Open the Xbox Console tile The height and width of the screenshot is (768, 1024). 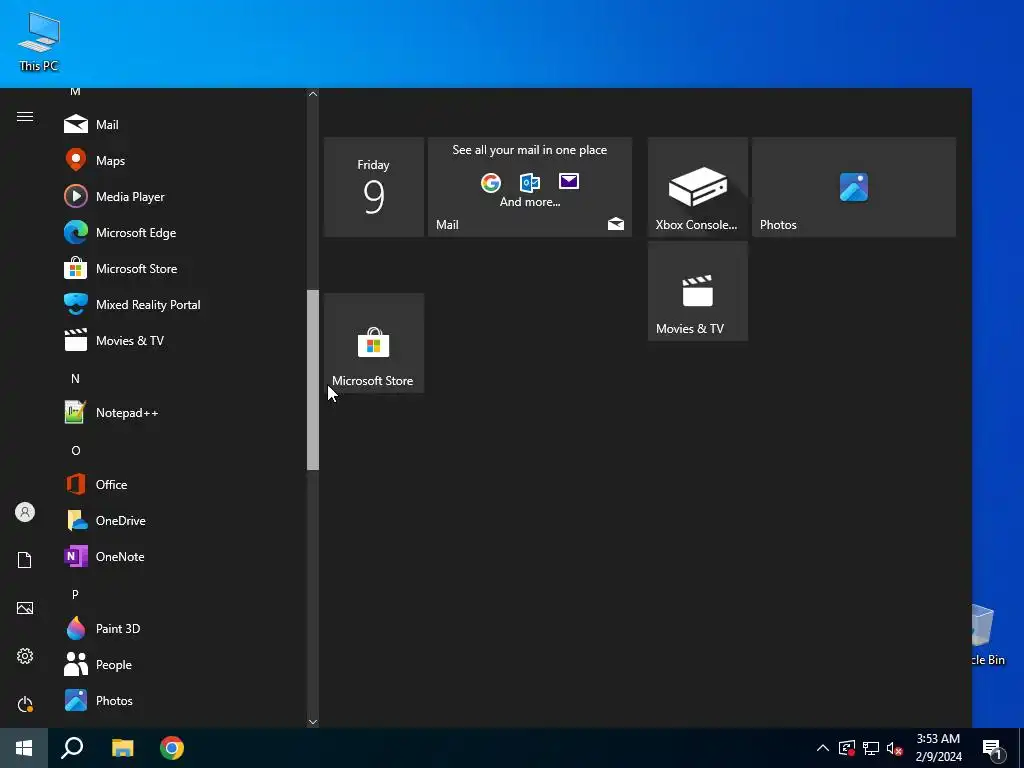(697, 187)
